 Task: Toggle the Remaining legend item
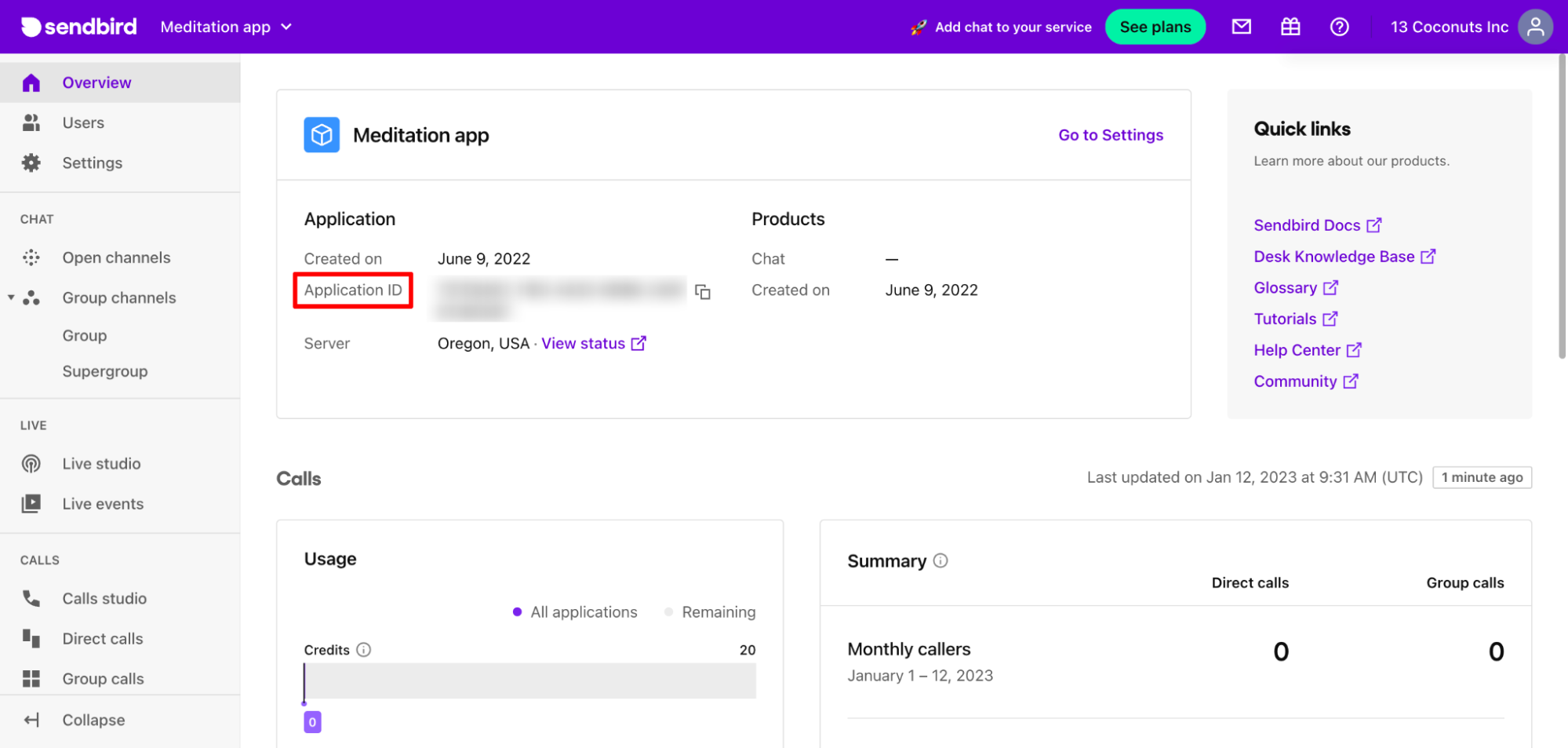(x=710, y=612)
